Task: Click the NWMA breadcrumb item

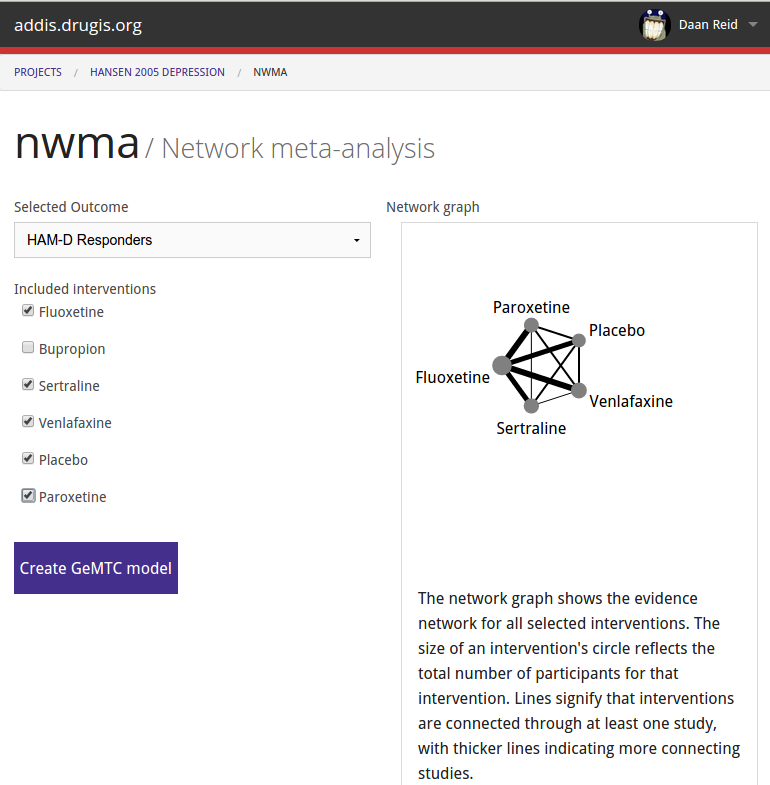Action: (x=270, y=72)
